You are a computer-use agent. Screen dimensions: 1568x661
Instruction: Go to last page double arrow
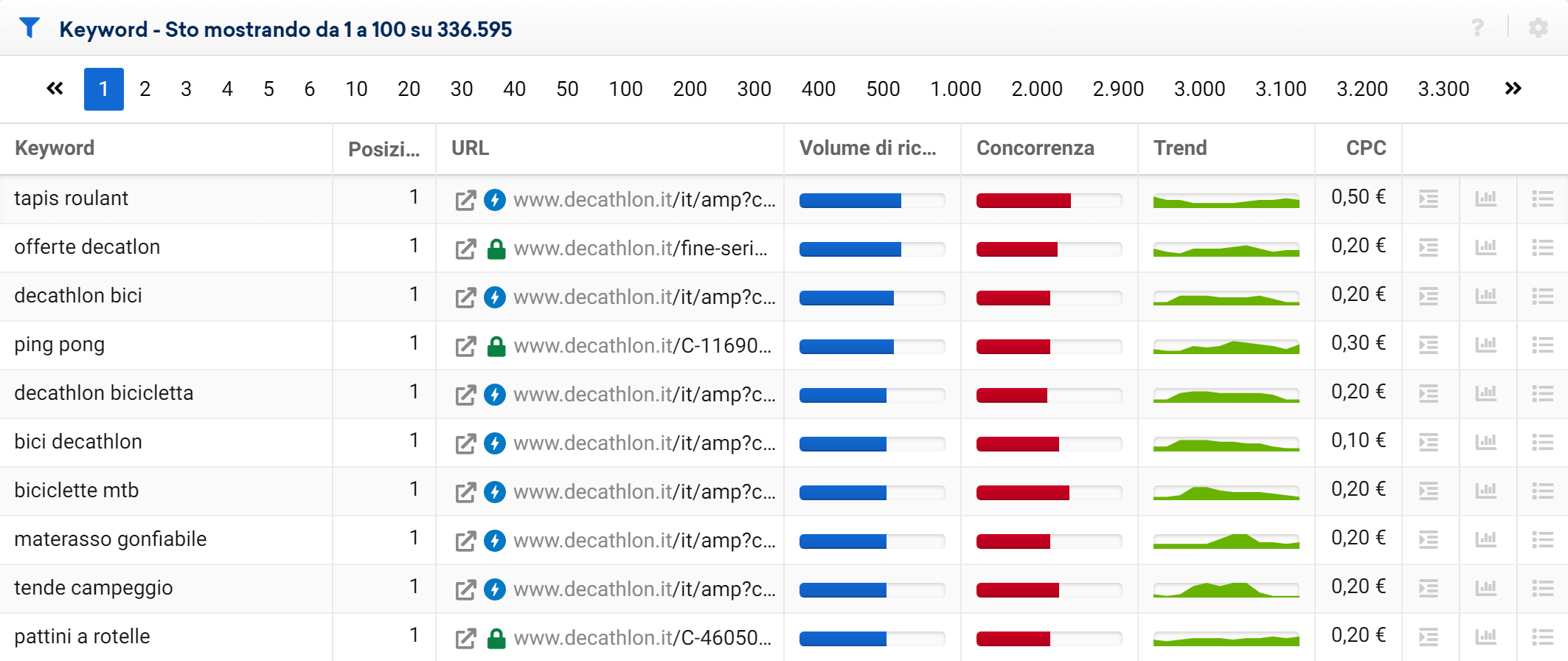(1513, 89)
